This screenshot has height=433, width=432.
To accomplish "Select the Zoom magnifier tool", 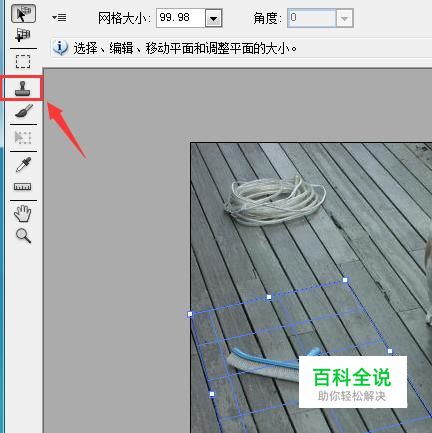I will [x=23, y=235].
